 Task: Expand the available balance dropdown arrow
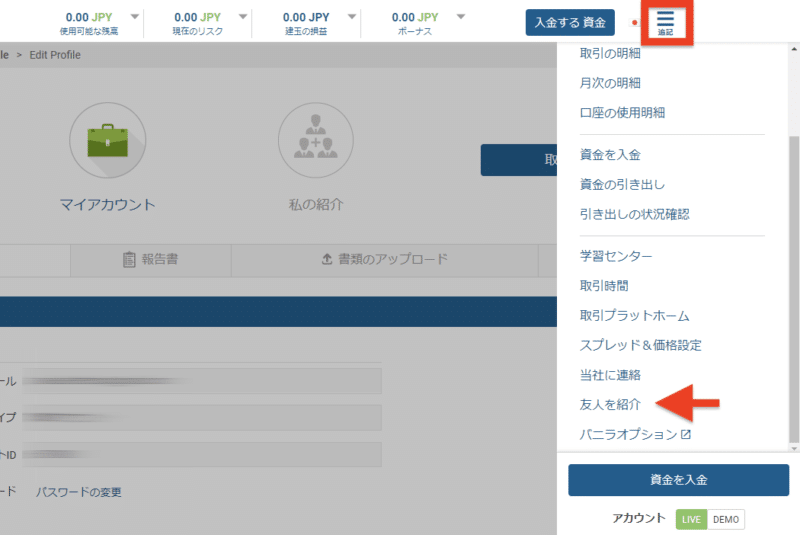tap(135, 17)
